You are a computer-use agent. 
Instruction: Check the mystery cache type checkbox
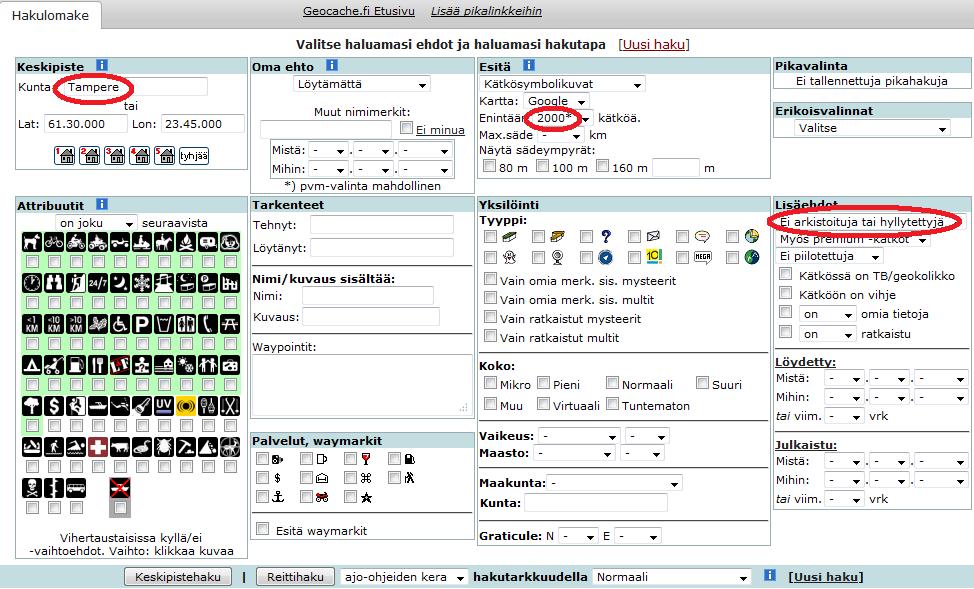586,237
